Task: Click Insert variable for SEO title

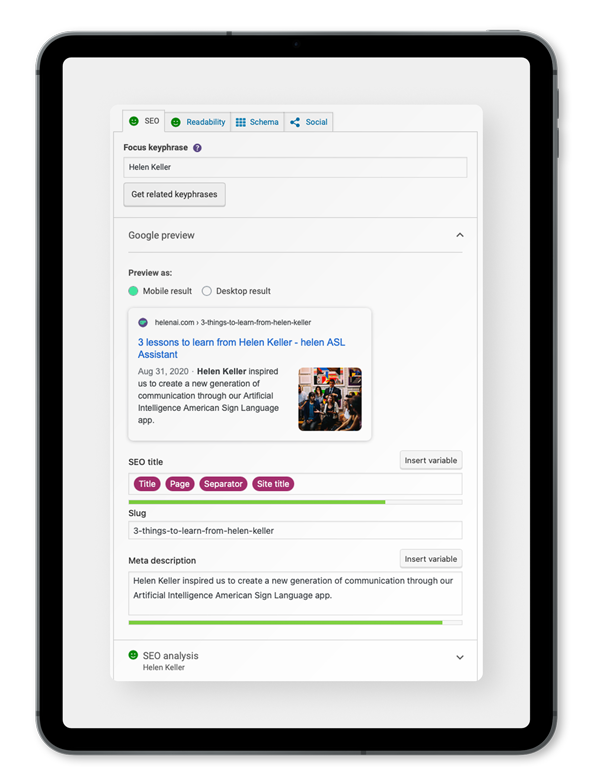Action: point(431,460)
